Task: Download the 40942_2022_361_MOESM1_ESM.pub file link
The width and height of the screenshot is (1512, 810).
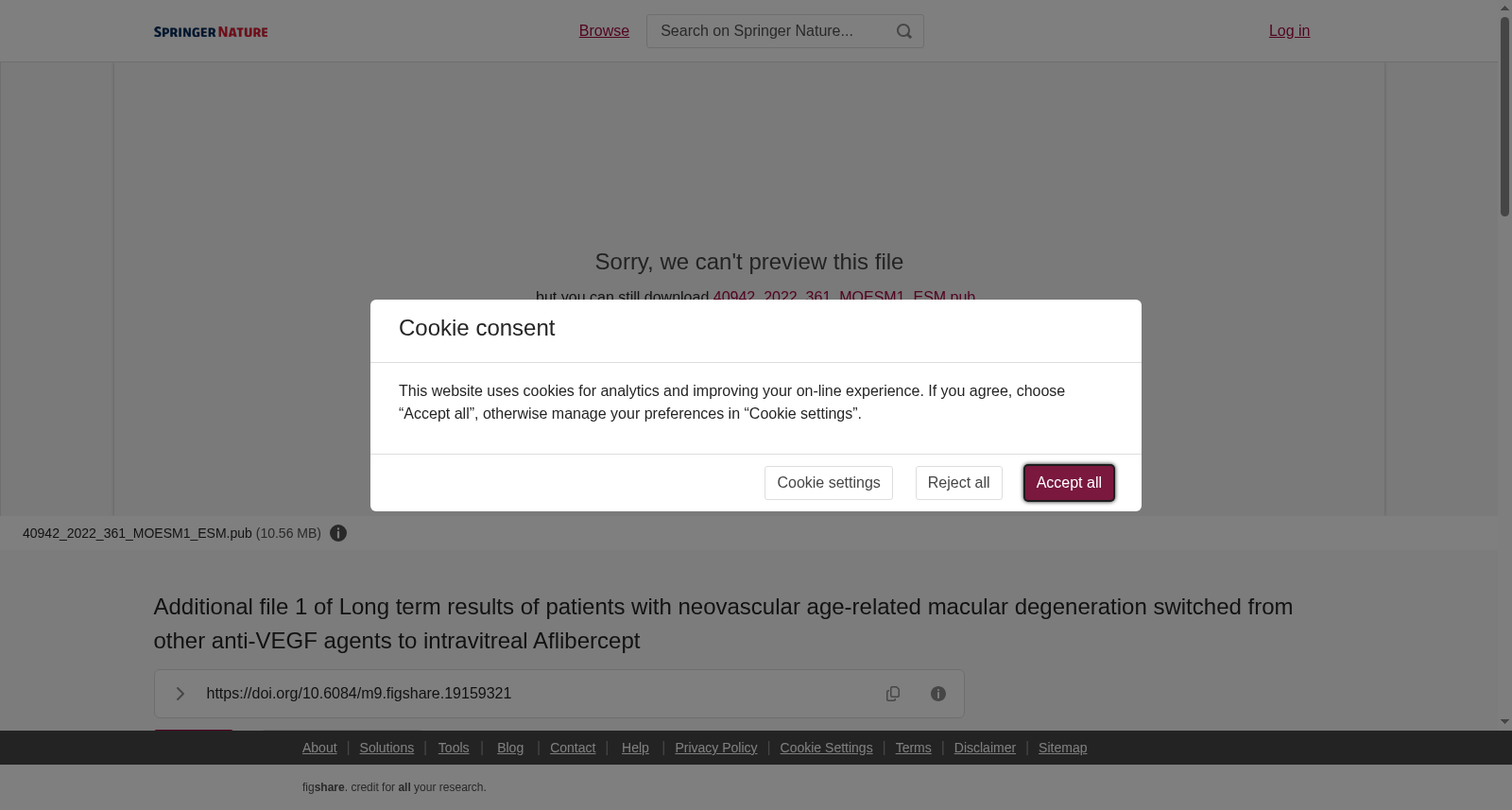Action: [x=844, y=297]
